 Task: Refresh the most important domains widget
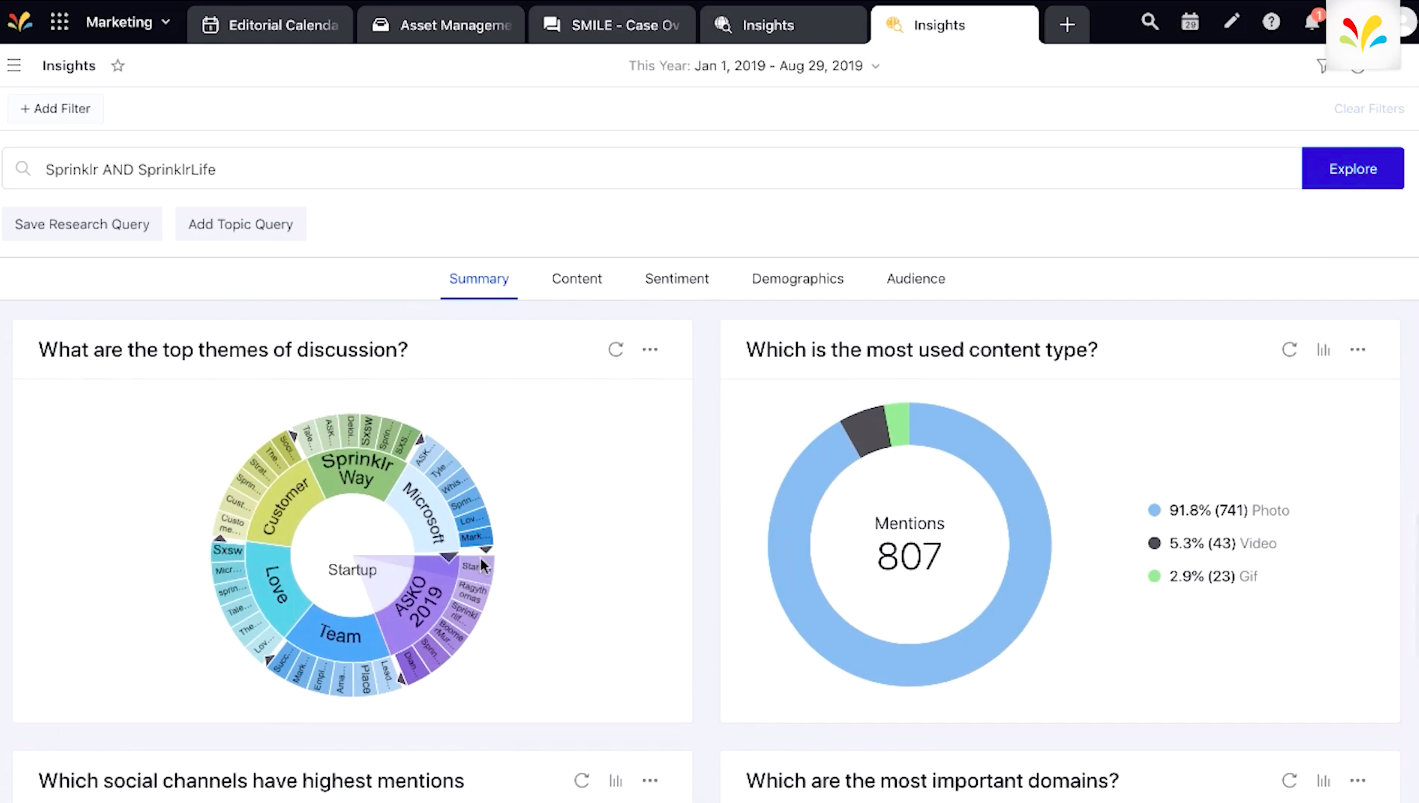tap(1289, 780)
